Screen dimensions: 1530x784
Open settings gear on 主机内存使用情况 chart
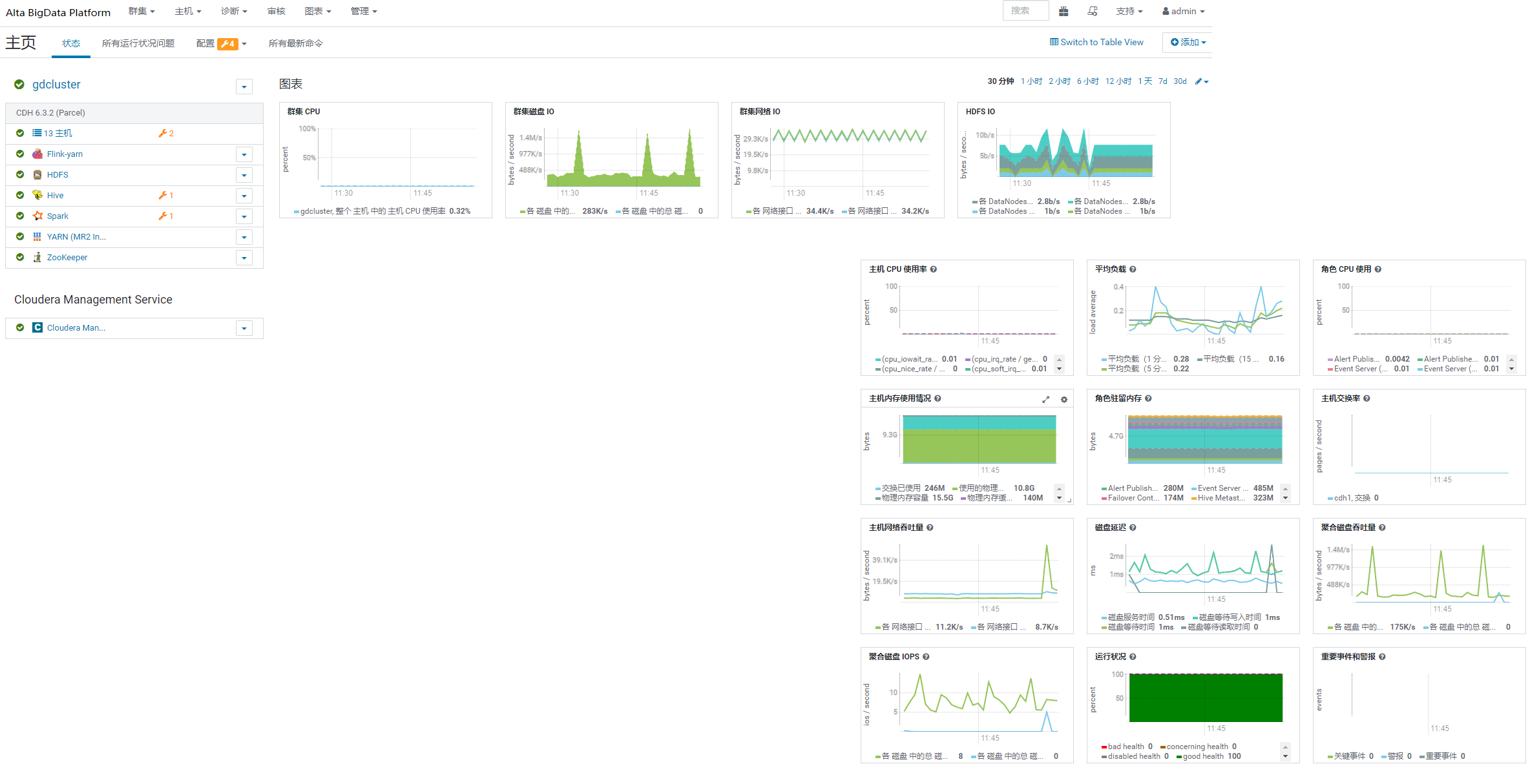click(1064, 400)
